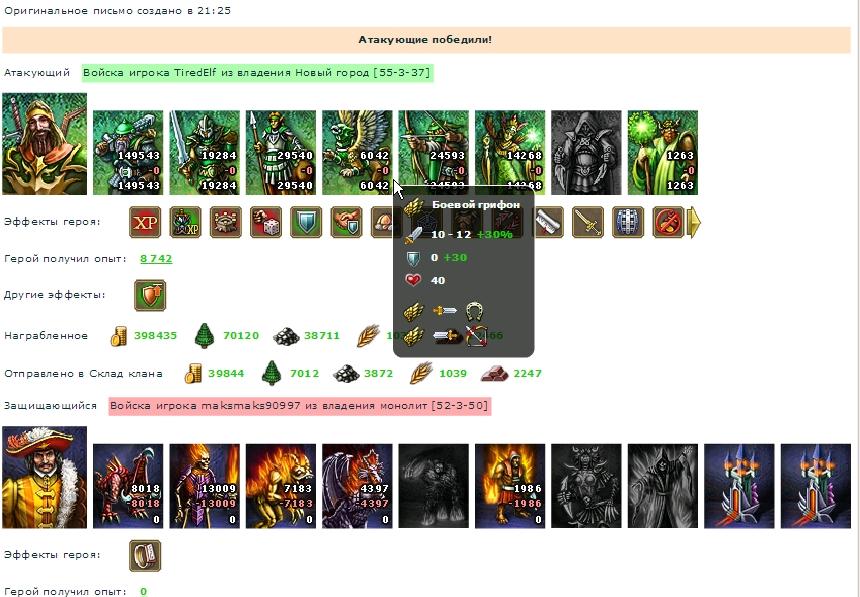860x597 pixels.
Task: Click the defender maksmaks90997 pink label
Action: tap(299, 406)
